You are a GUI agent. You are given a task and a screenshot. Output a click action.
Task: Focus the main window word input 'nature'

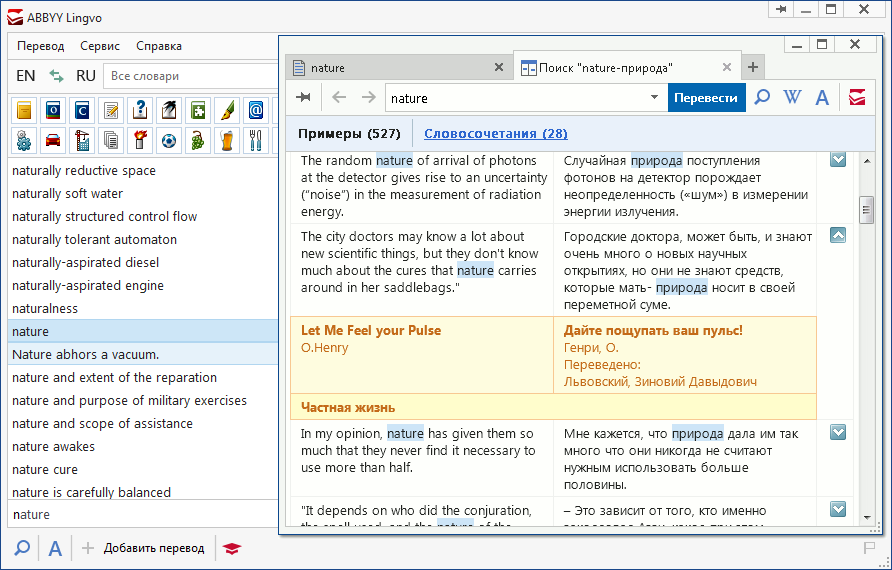[x=143, y=514]
